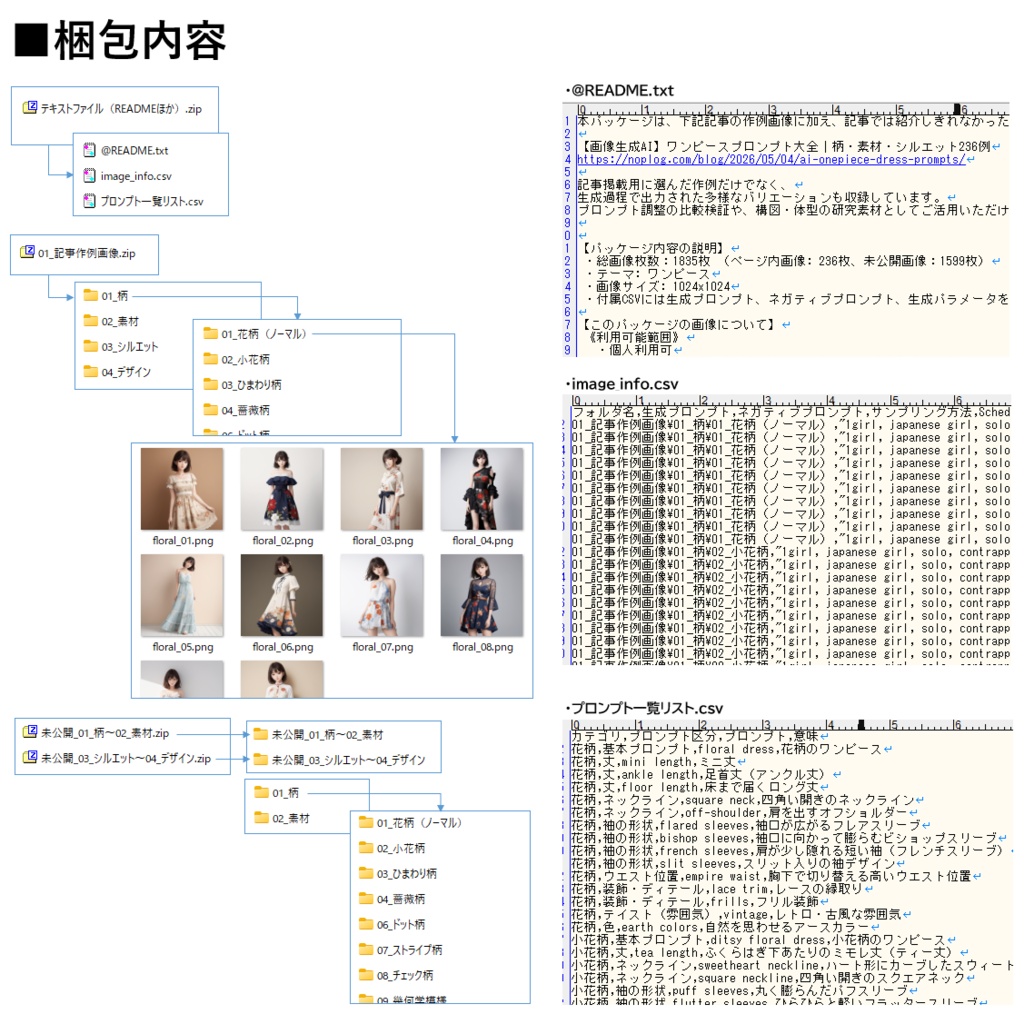1024x1024 pixels.
Task: Open the 03_シルエット folder icon
Action: 91,345
